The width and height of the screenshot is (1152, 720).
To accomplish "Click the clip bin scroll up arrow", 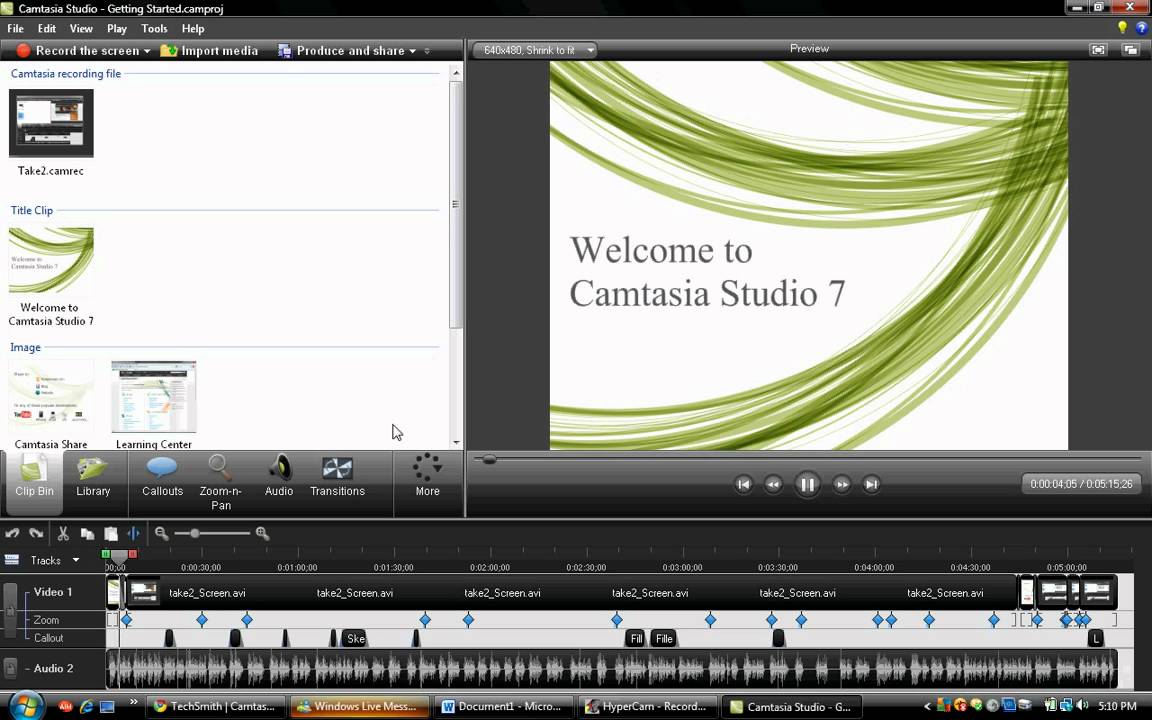I will click(x=456, y=73).
